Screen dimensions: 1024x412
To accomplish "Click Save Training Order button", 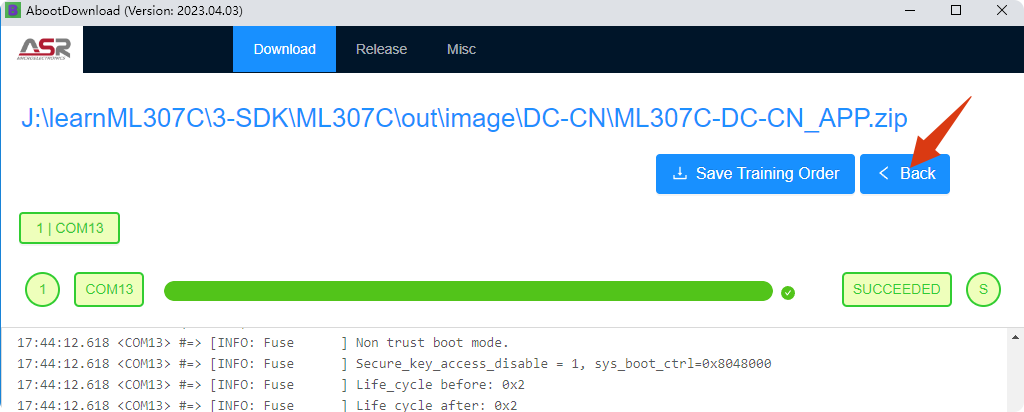I will click(755, 174).
